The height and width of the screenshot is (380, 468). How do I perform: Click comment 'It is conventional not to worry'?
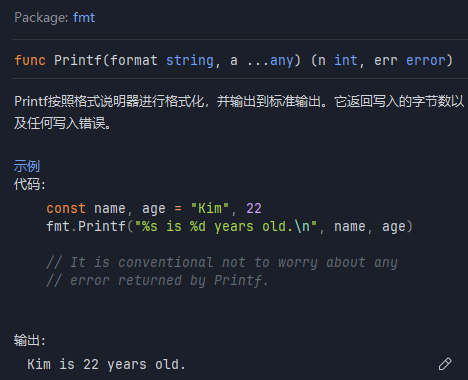[x=222, y=262]
